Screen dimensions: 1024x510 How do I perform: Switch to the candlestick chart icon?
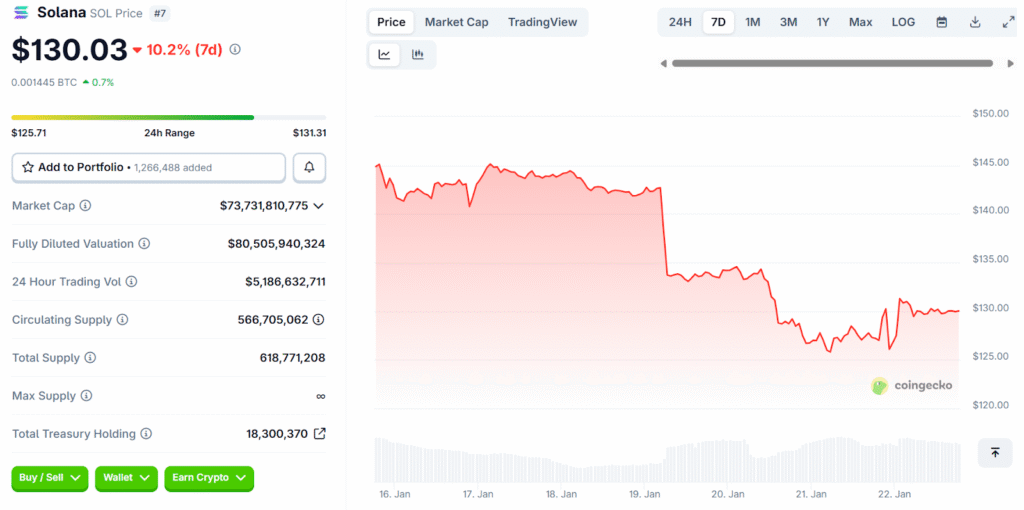click(418, 55)
